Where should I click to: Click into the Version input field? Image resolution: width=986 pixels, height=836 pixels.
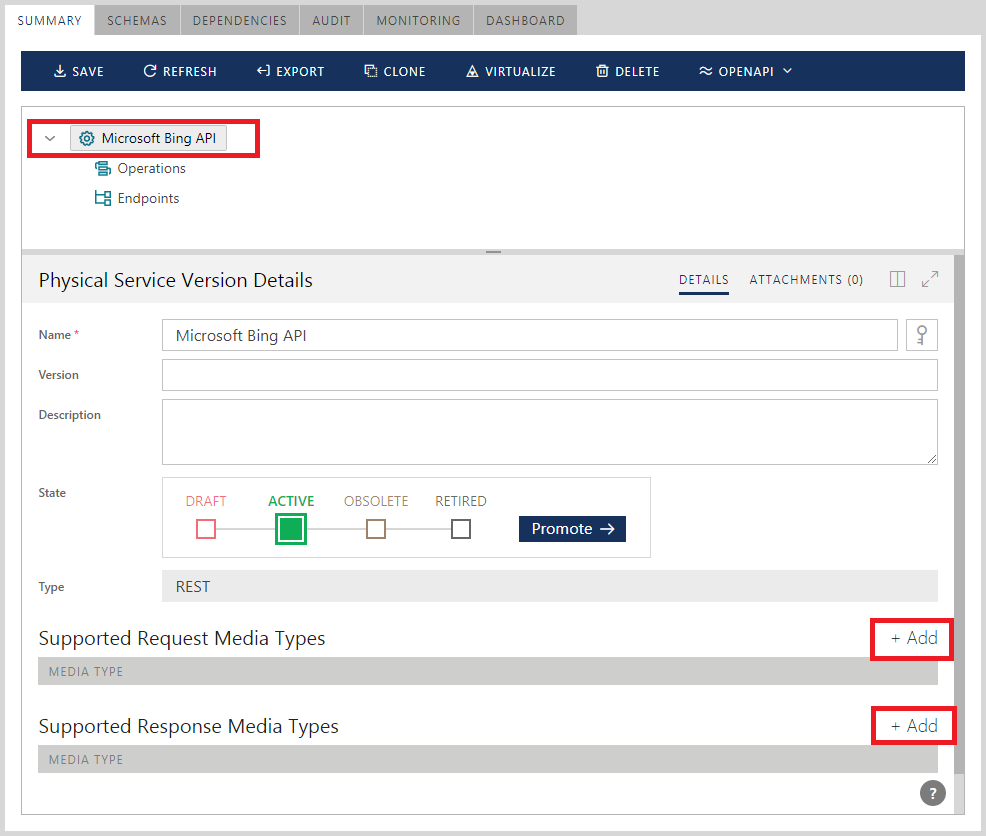click(550, 375)
